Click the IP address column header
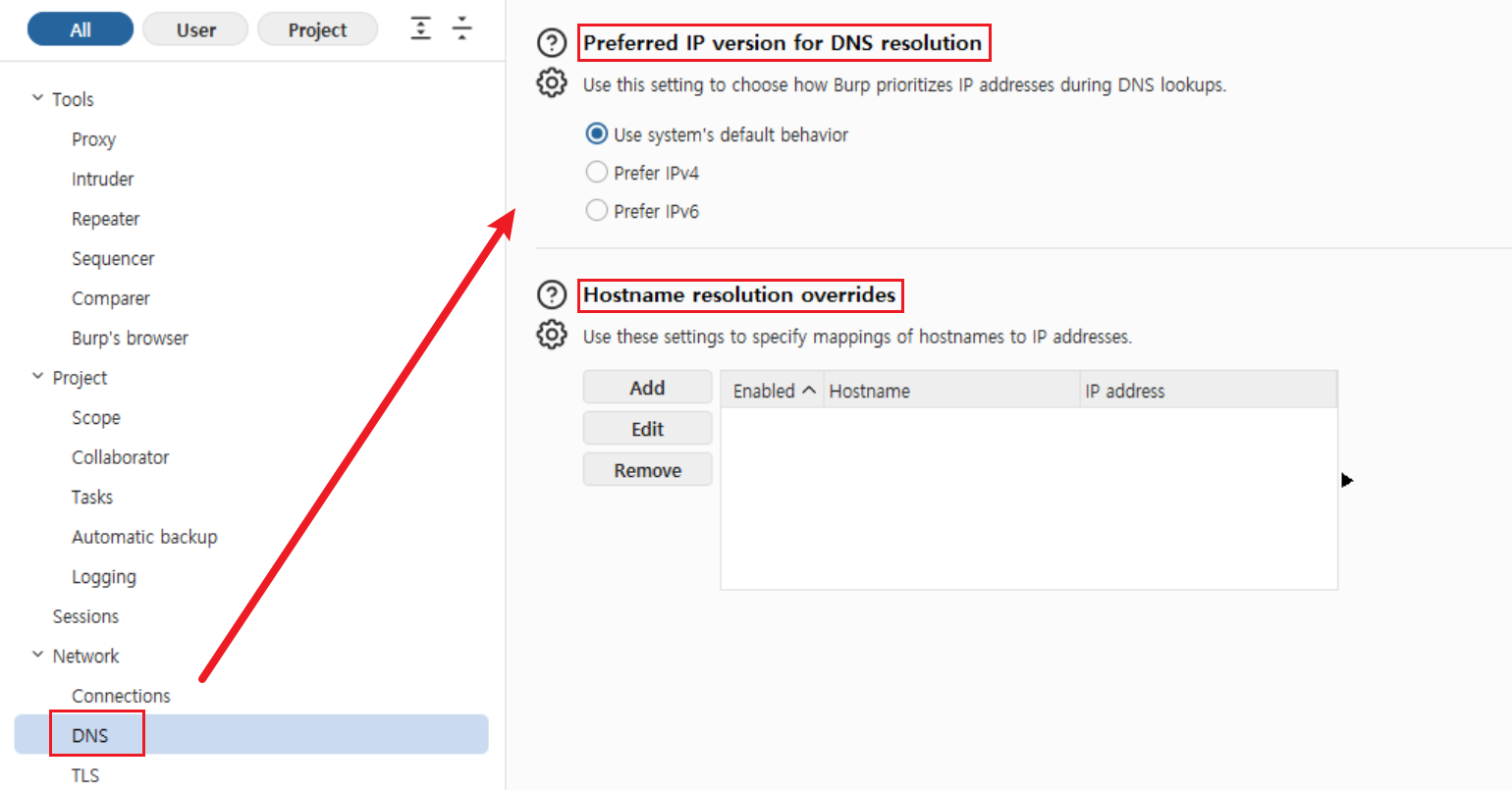 click(x=1209, y=391)
